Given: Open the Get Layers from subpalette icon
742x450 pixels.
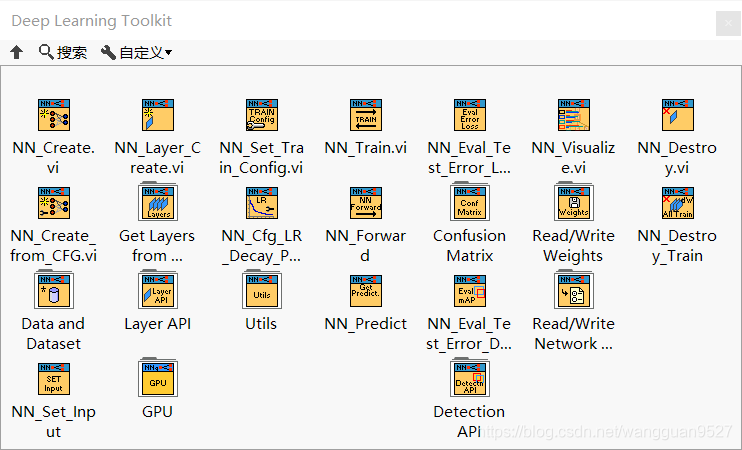Looking at the screenshot, I should [158, 202].
